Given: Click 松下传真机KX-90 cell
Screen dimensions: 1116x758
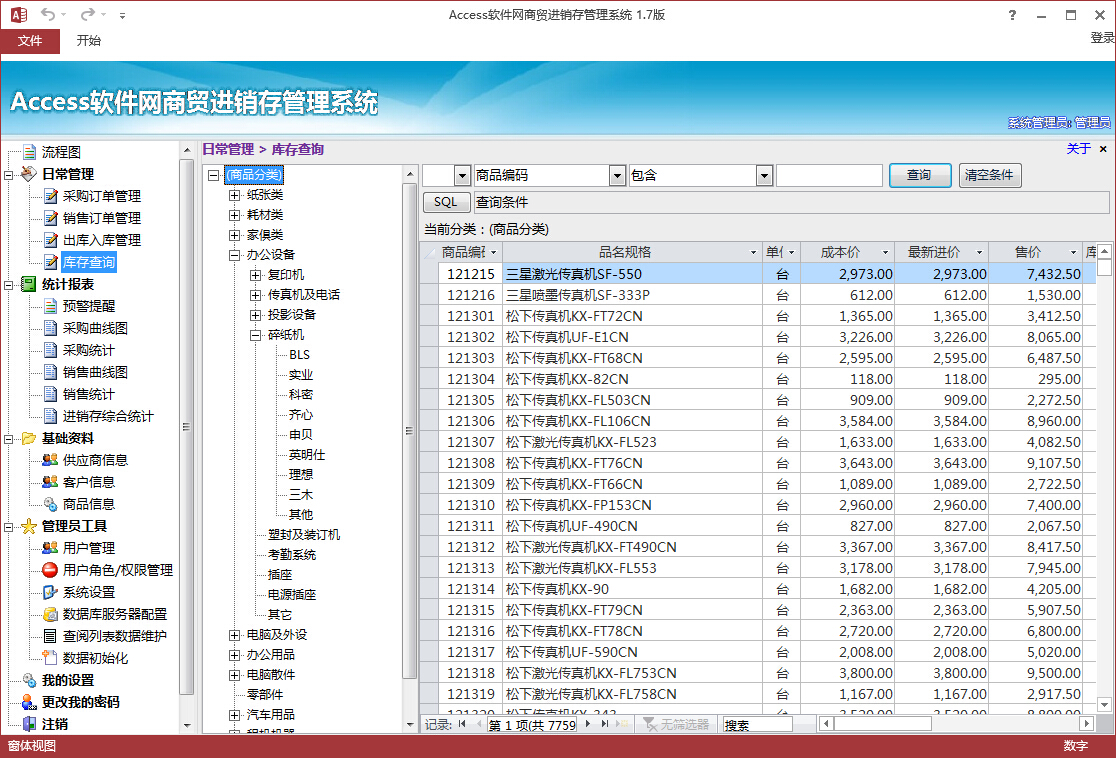Looking at the screenshot, I should [632, 589].
